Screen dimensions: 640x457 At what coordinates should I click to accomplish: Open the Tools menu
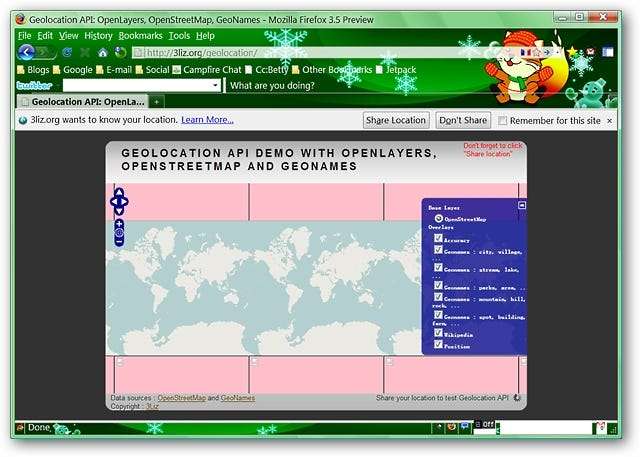click(x=179, y=35)
